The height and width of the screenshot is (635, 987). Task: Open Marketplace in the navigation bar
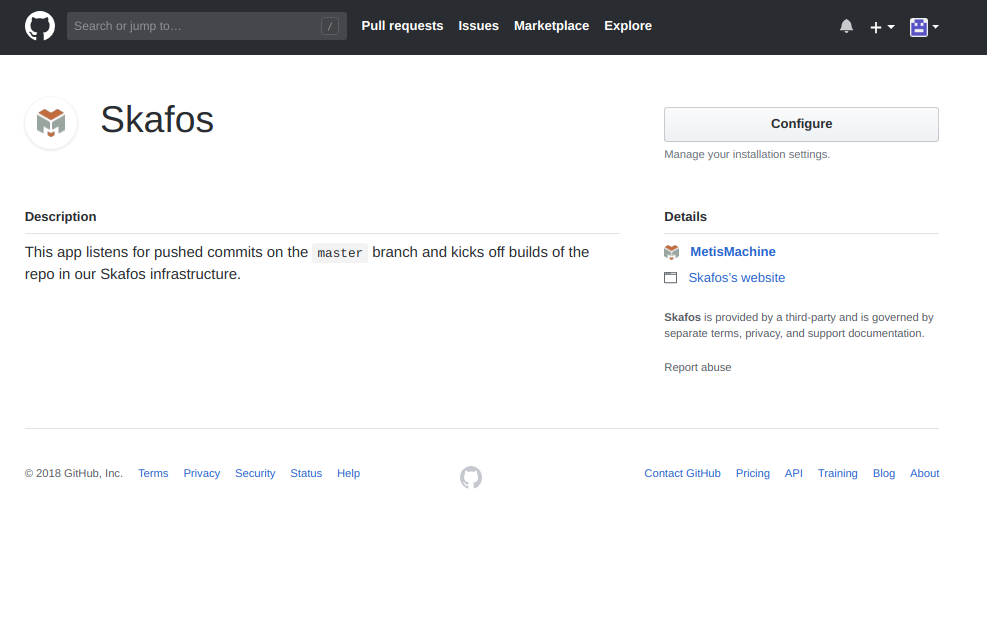[551, 26]
